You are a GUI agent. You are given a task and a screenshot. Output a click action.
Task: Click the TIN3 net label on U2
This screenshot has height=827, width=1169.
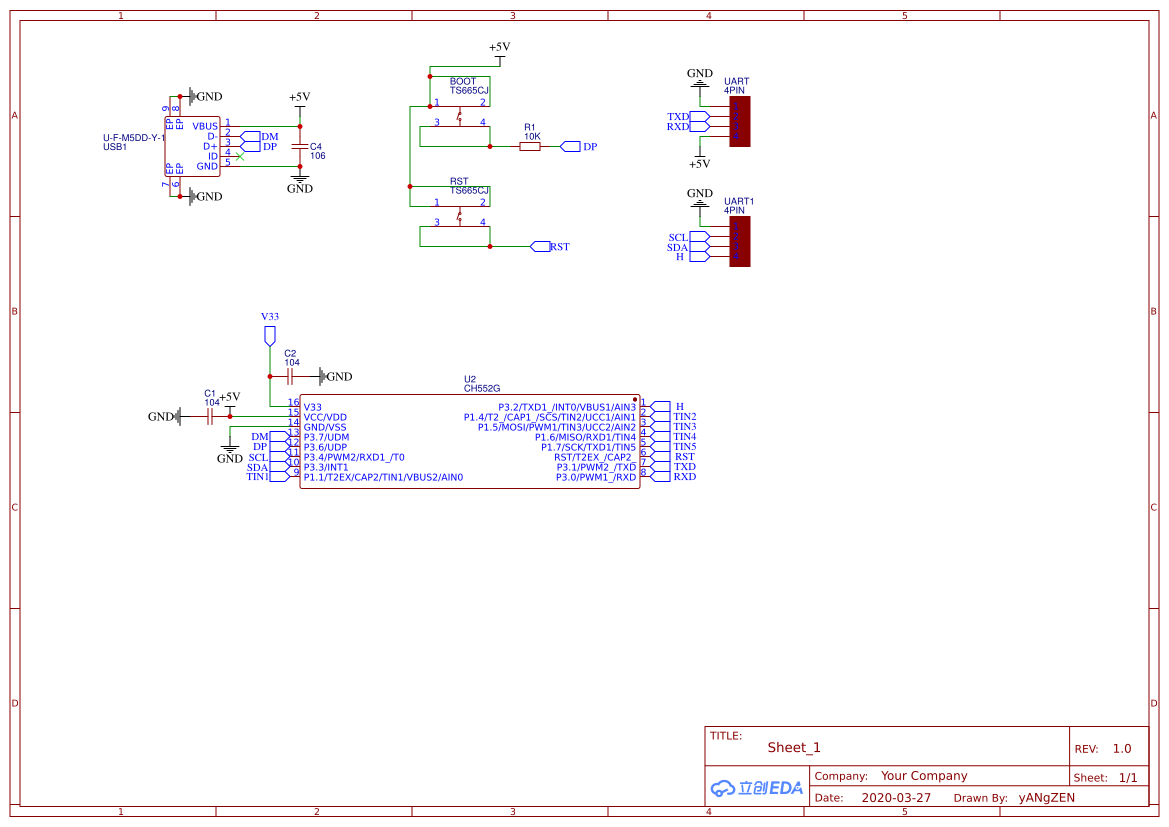[x=684, y=427]
